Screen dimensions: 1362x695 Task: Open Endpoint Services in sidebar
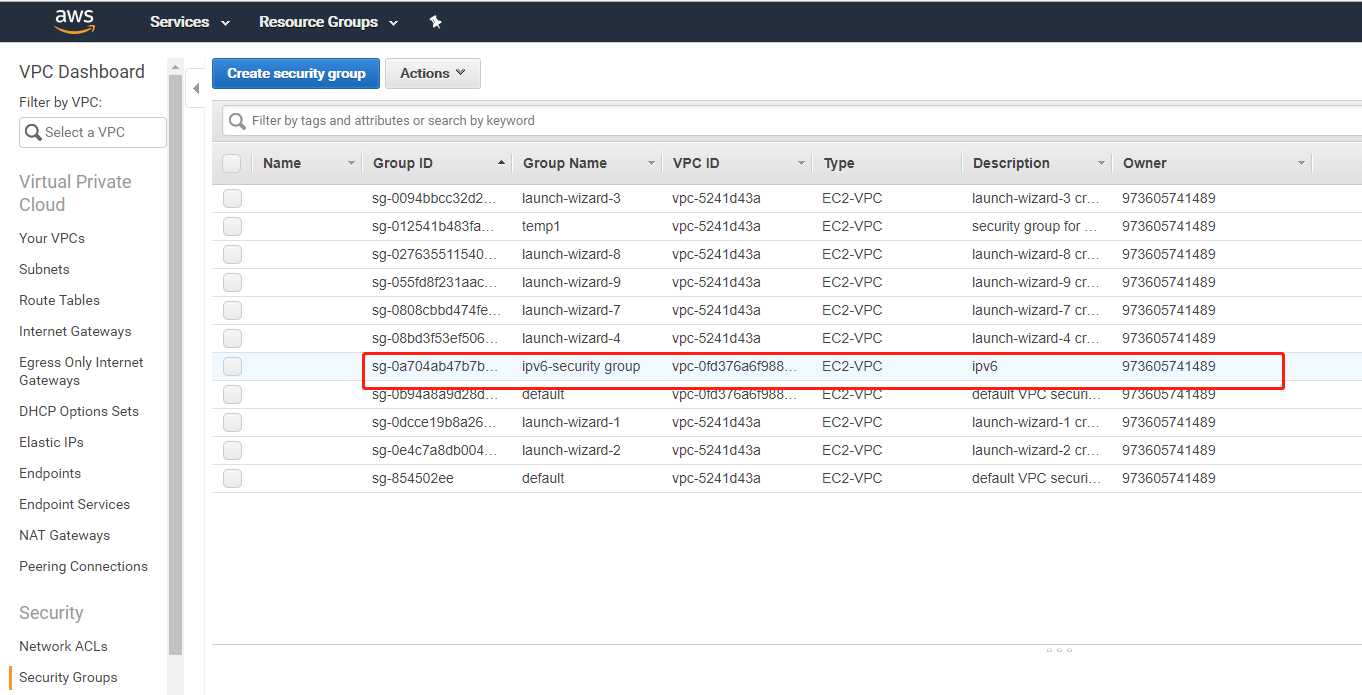[74, 504]
